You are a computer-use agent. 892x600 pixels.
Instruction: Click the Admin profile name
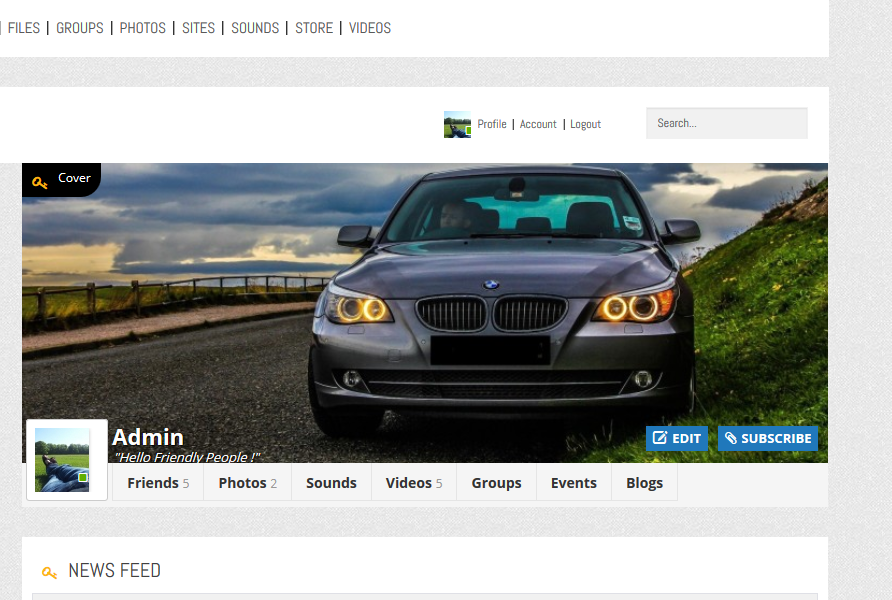[148, 437]
